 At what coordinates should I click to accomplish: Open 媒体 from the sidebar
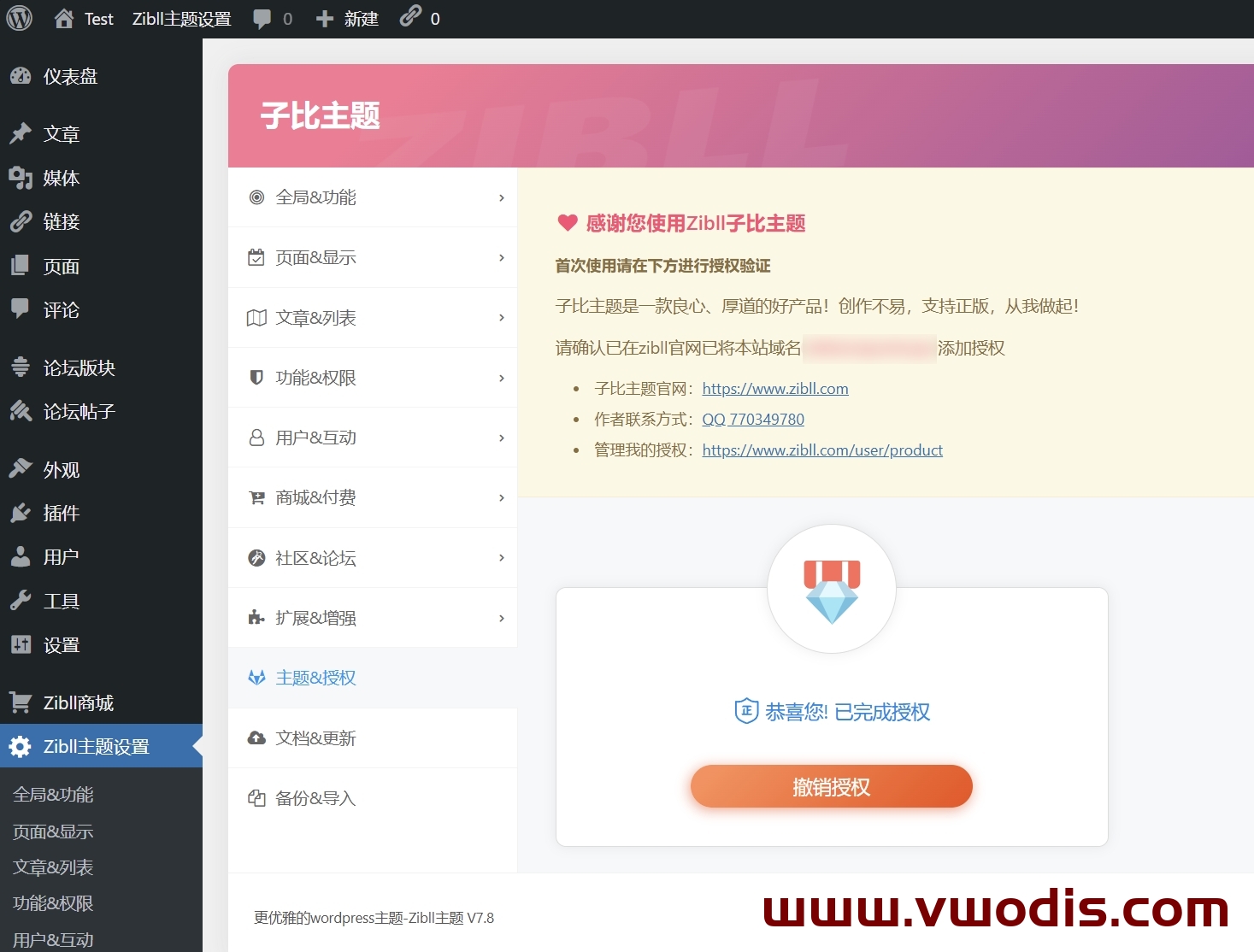pyautogui.click(x=60, y=178)
